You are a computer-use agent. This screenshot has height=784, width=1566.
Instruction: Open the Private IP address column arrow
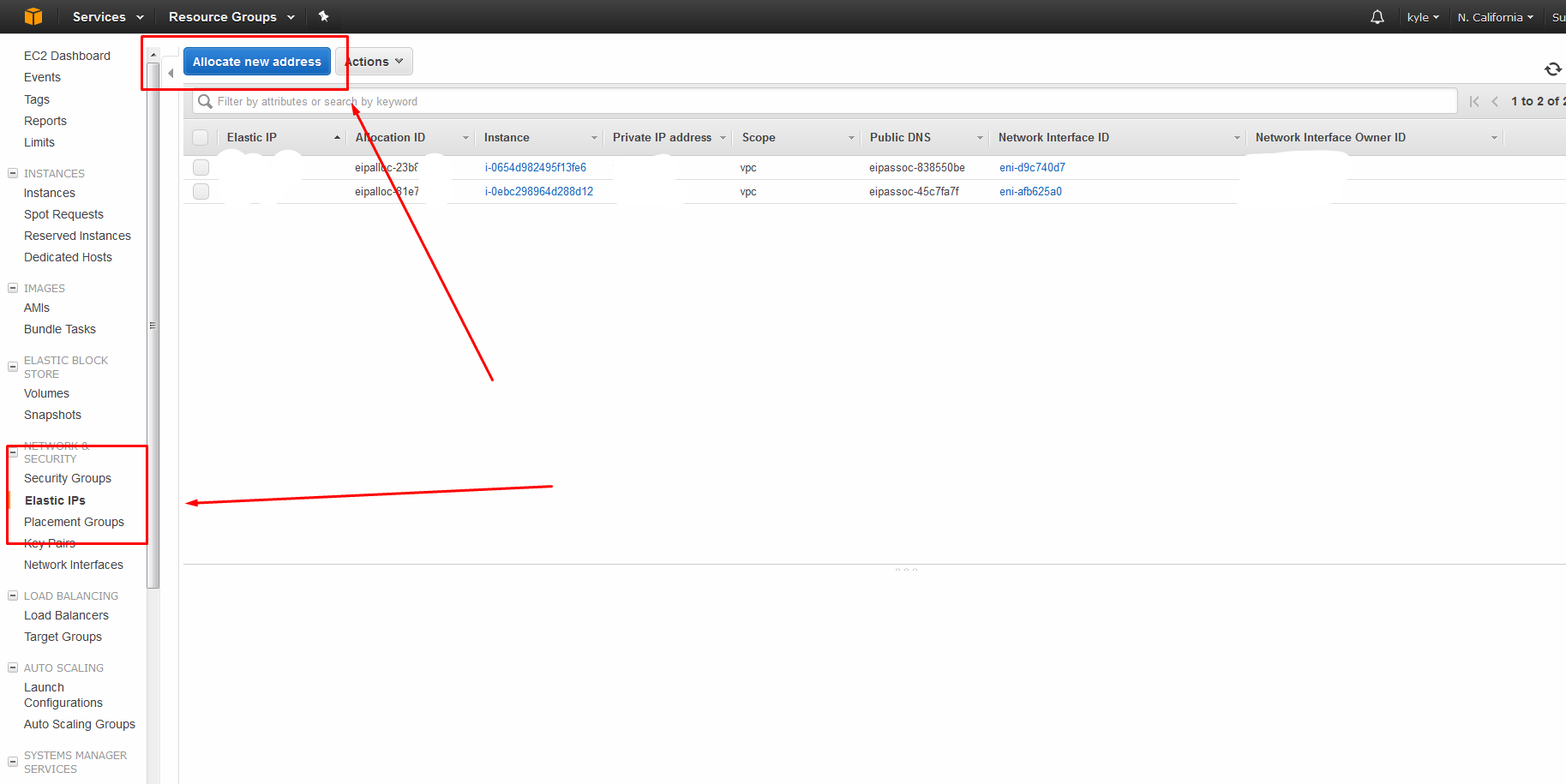click(723, 138)
